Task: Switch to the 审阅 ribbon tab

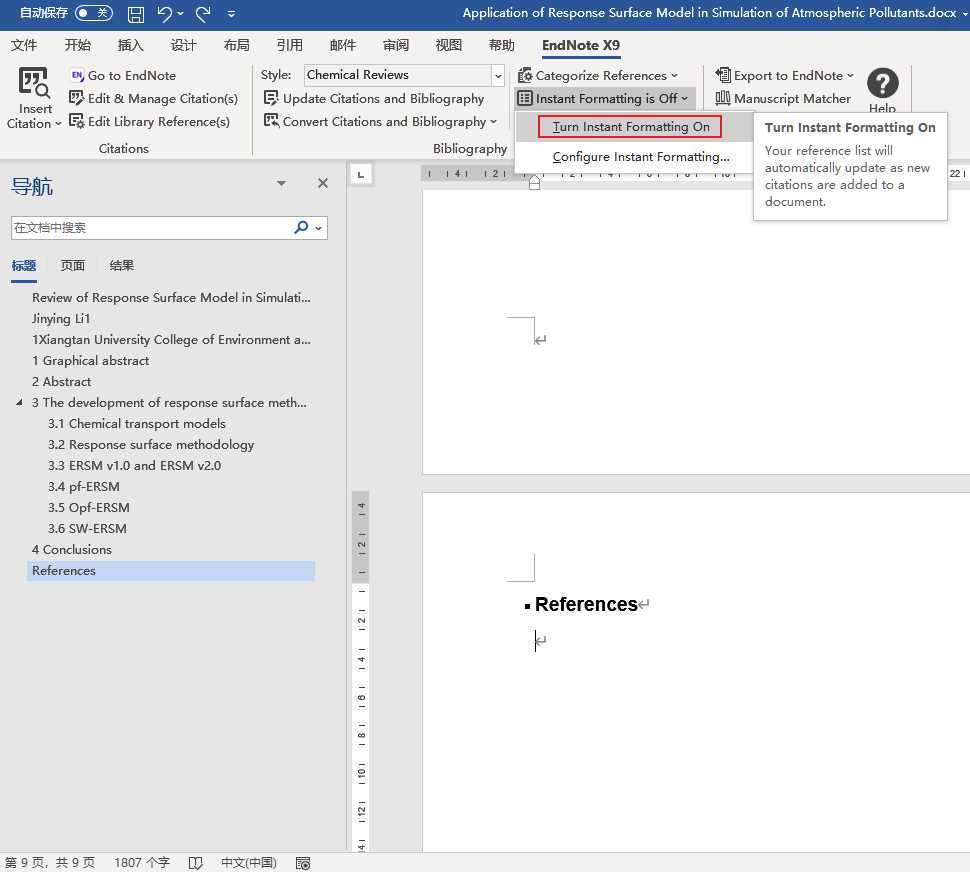Action: (395, 45)
